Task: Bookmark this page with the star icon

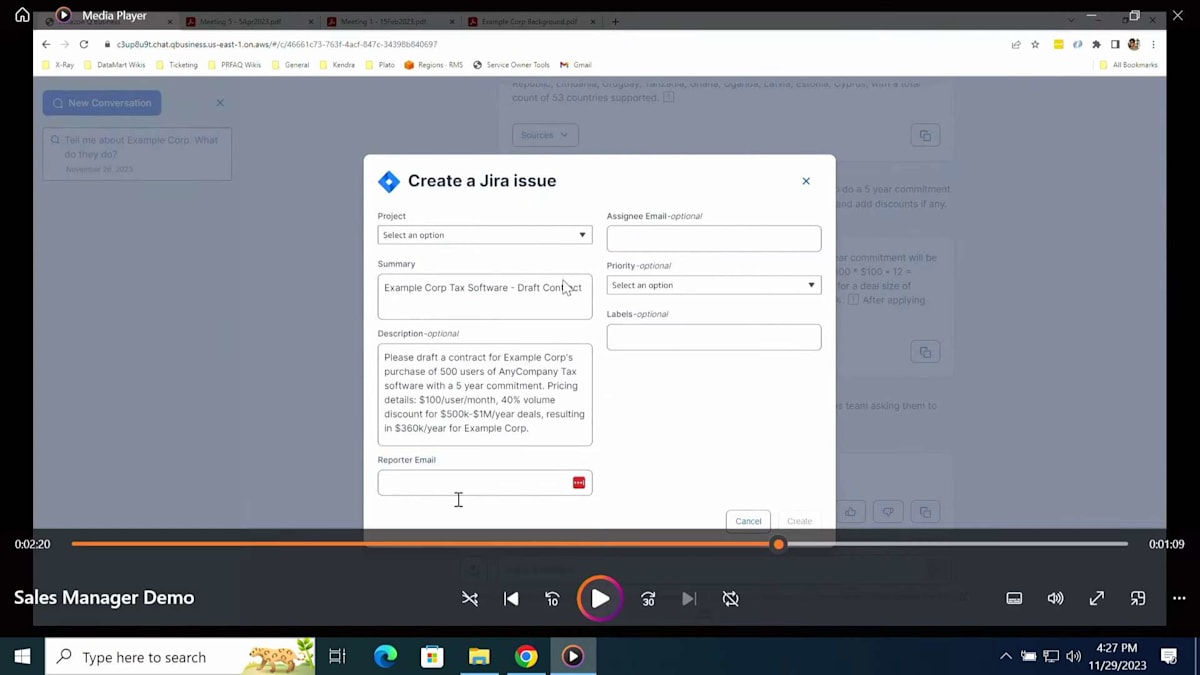Action: pos(1035,44)
